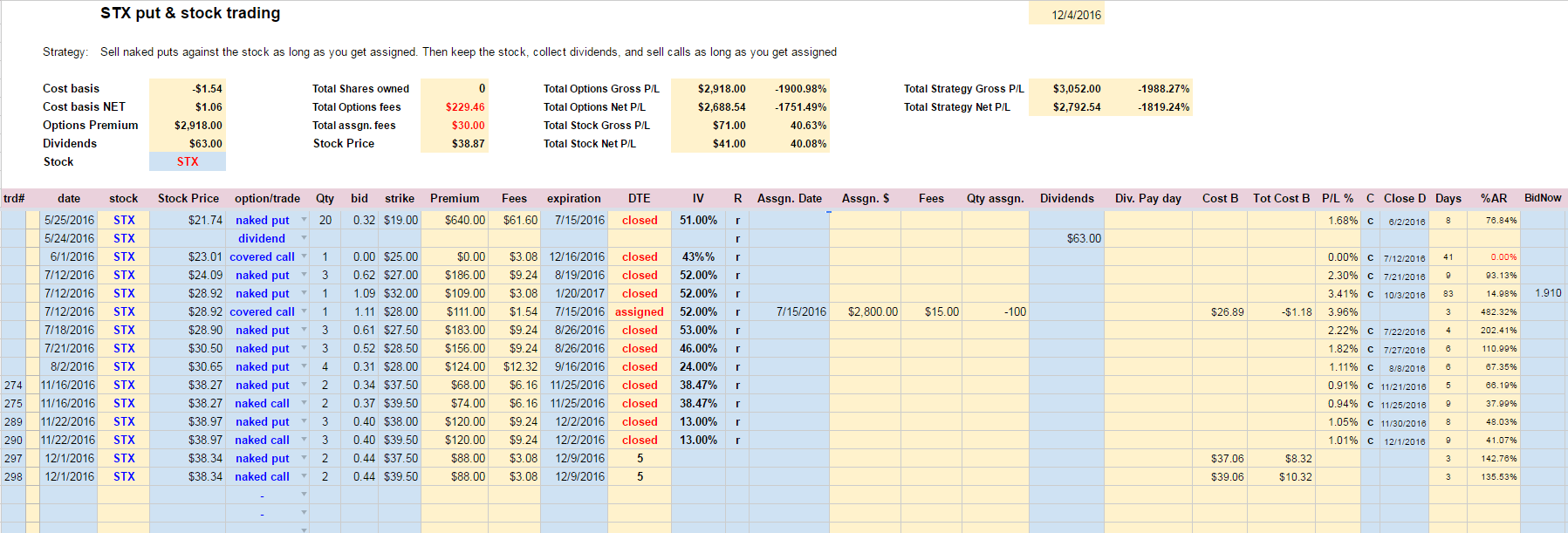Image resolution: width=1568 pixels, height=533 pixels.
Task: Expand option/trade dropdown for trade 289
Action: point(304,421)
